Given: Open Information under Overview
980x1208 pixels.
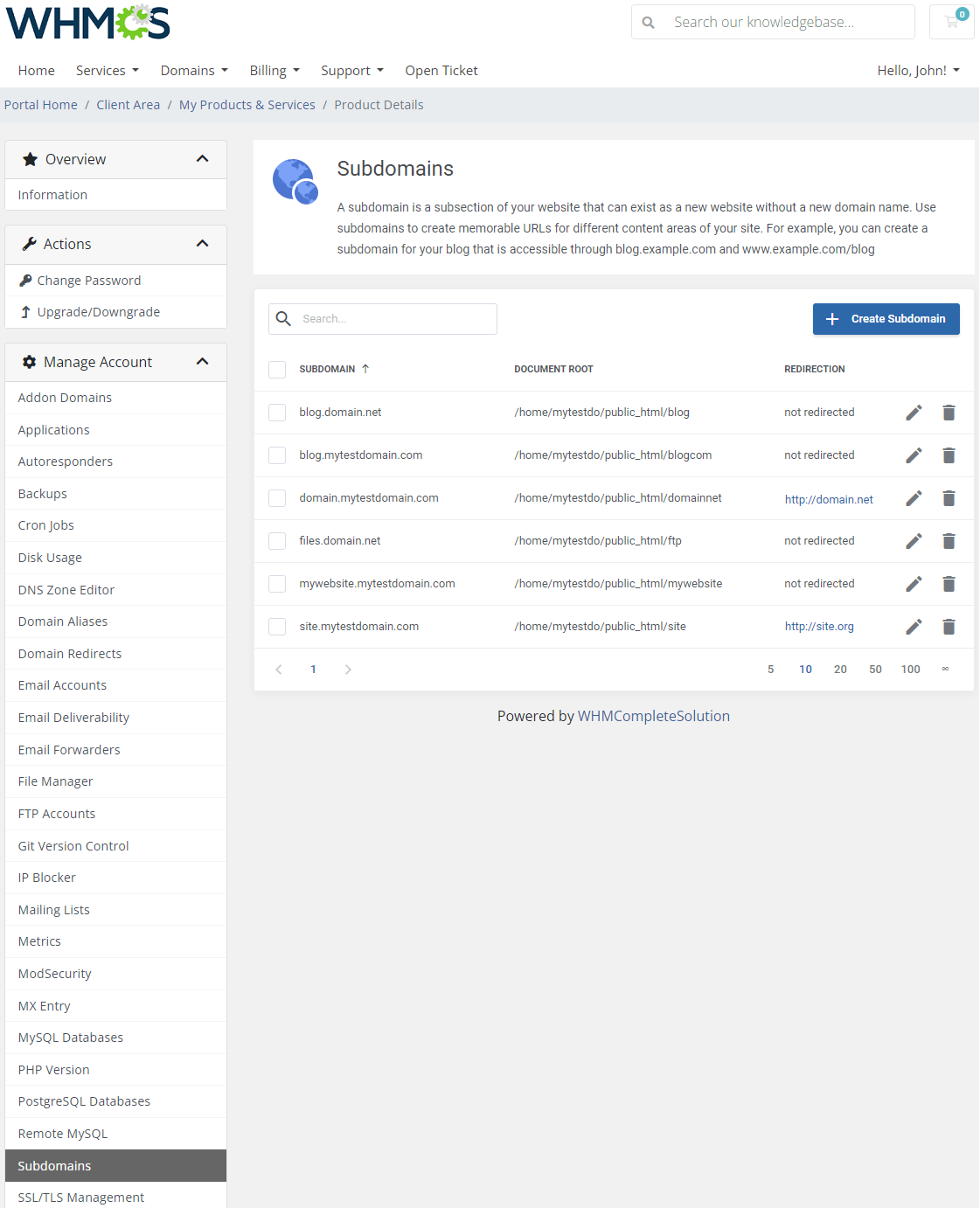Looking at the screenshot, I should point(115,195).
